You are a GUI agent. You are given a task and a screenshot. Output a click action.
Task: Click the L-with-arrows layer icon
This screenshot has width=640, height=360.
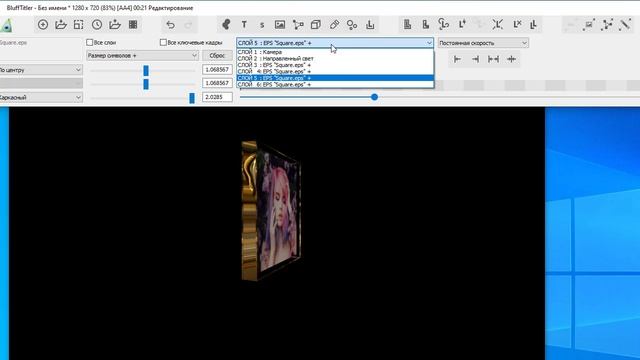click(497, 24)
